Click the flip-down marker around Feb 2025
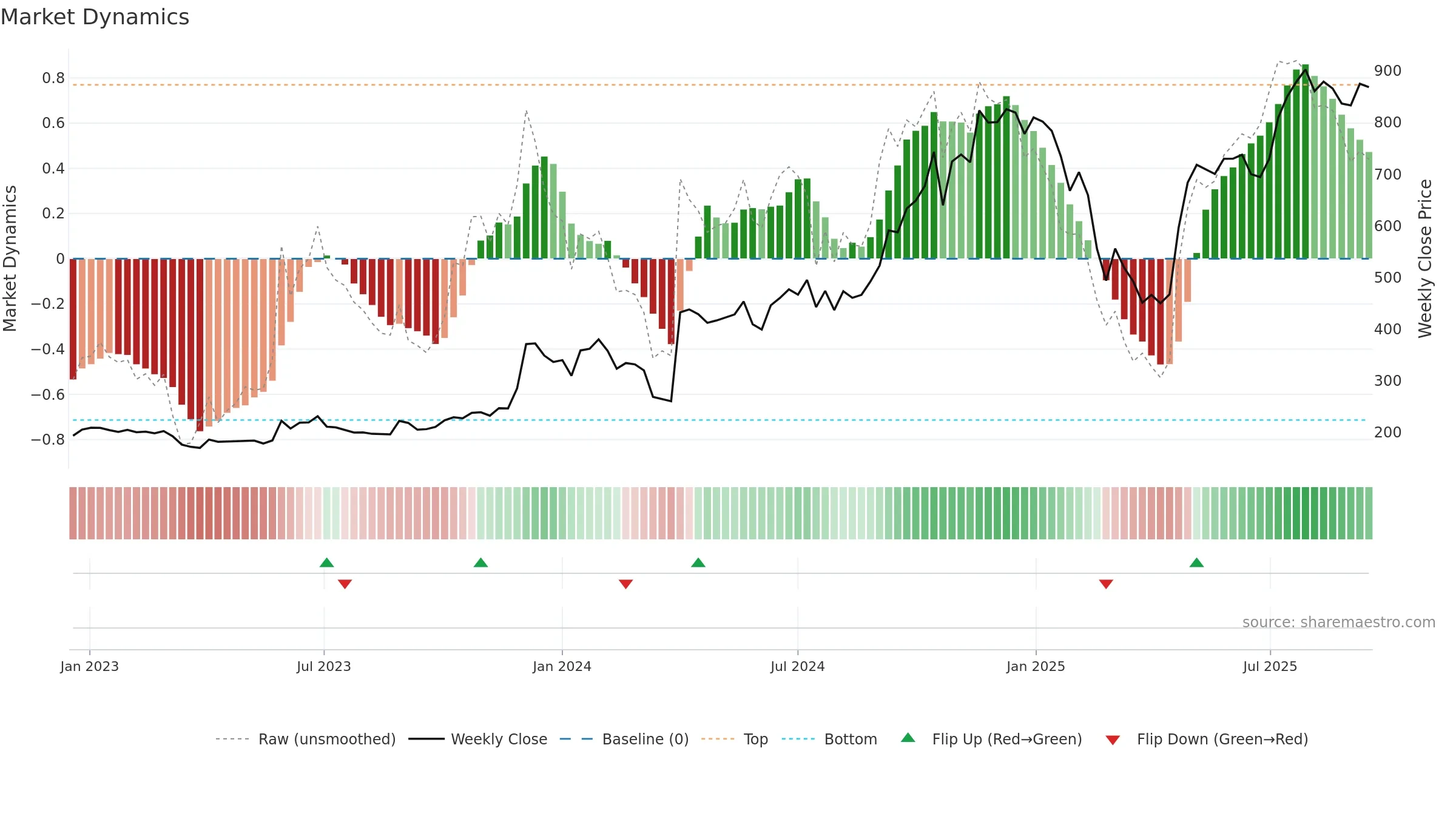Image resolution: width=1456 pixels, height=819 pixels. tap(1106, 584)
